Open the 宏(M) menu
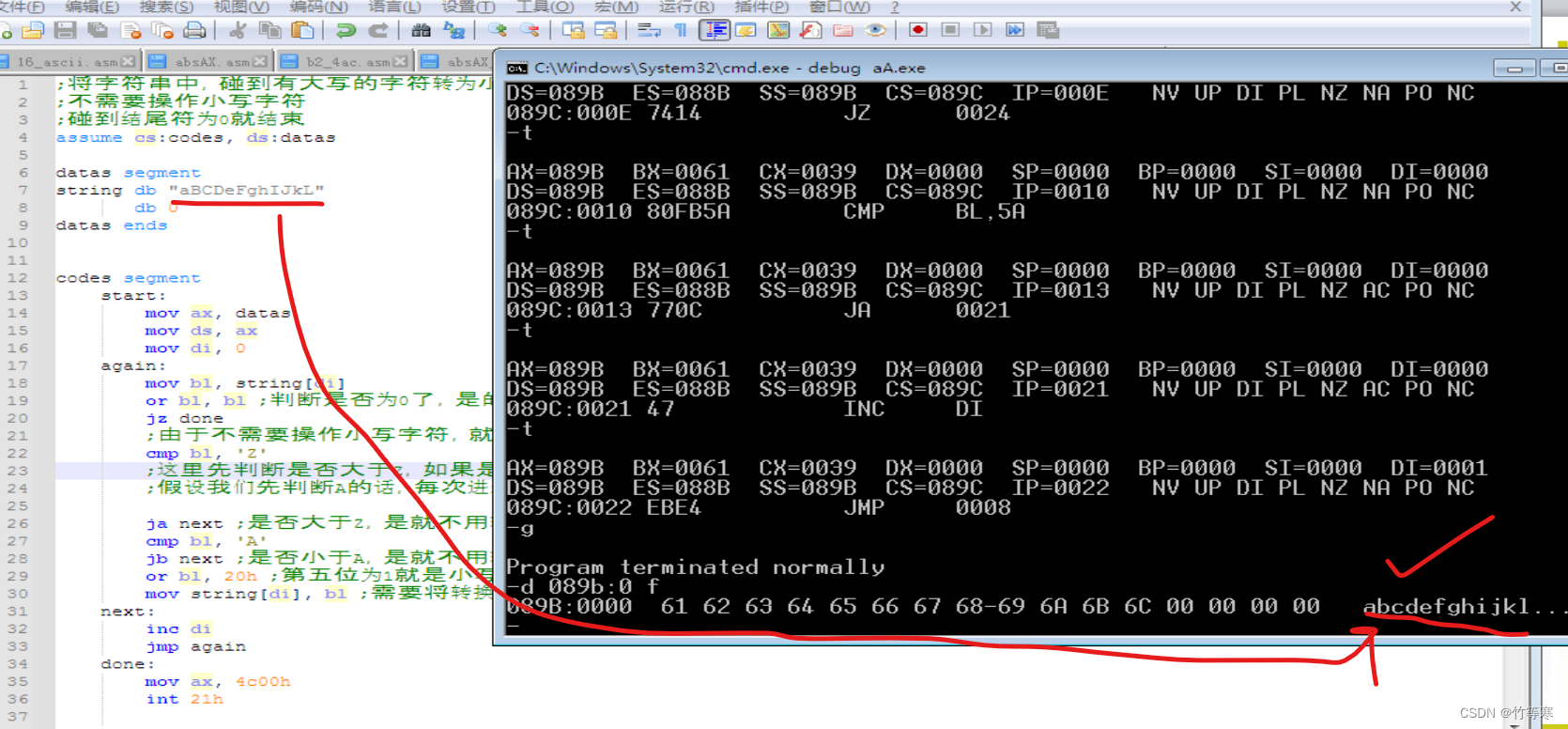Image resolution: width=1568 pixels, height=729 pixels. coord(616,7)
